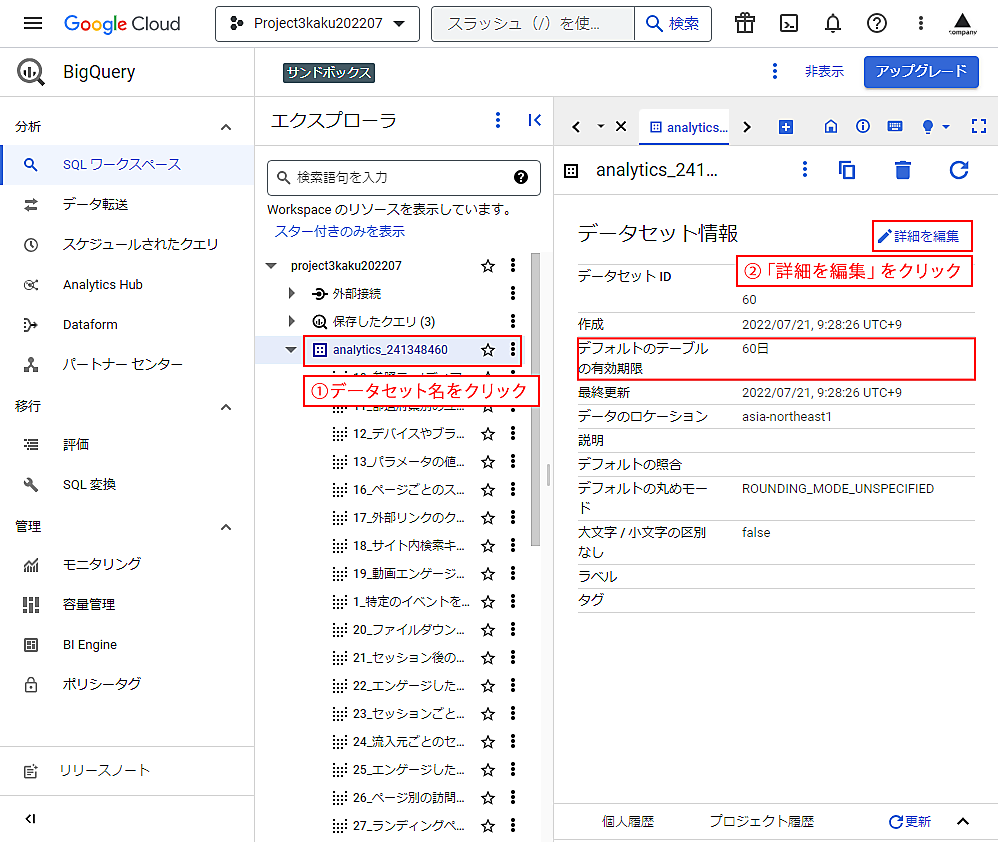Screen dimensions: 998x842
Task: Open the Project3kaku202207 project selector dropdown
Action: coord(317,24)
